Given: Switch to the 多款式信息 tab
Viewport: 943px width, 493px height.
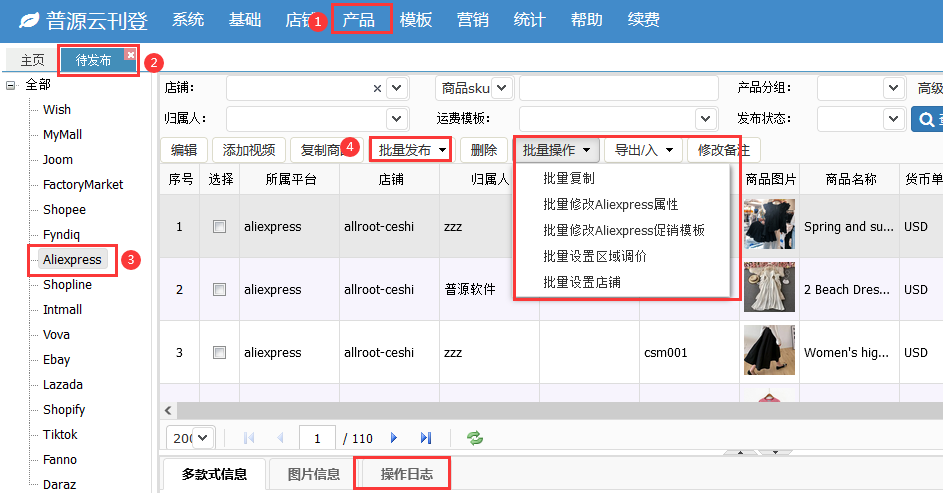Looking at the screenshot, I should tap(214, 474).
